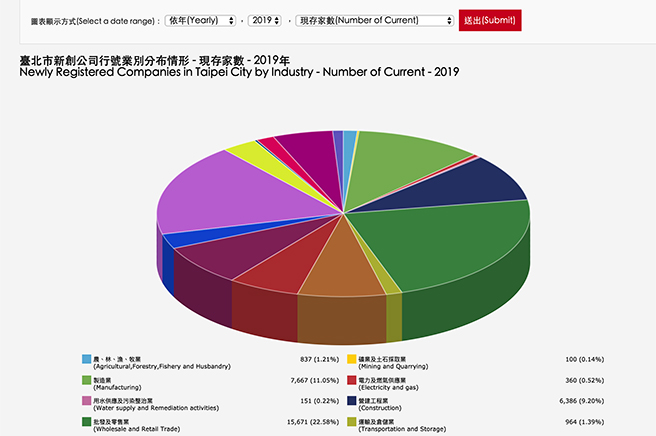Click the Manufacturing legend green swatch
Image resolution: width=656 pixels, height=436 pixels.
click(86, 381)
